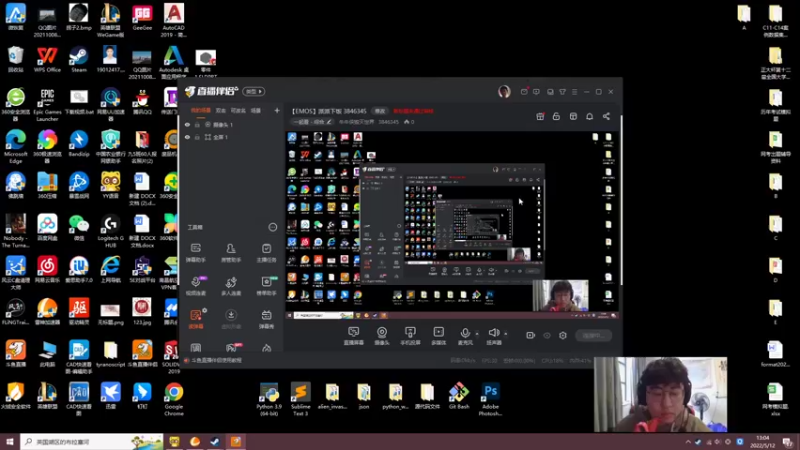Click the hamburger menu in title bar
This screenshot has width=800, height=450.
tap(574, 92)
